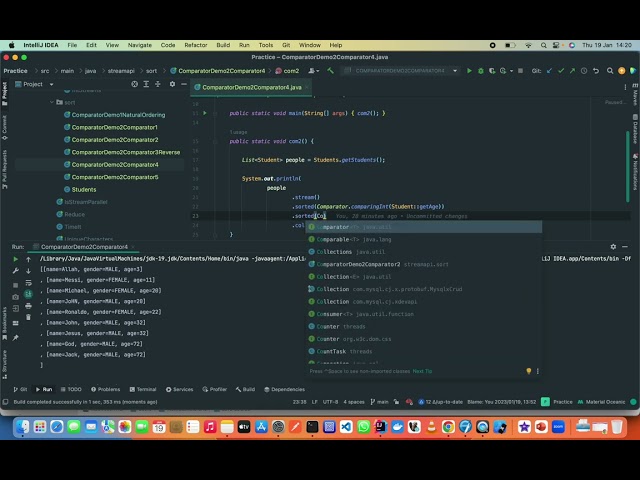Click the run gutter arrow beside main

(205, 113)
